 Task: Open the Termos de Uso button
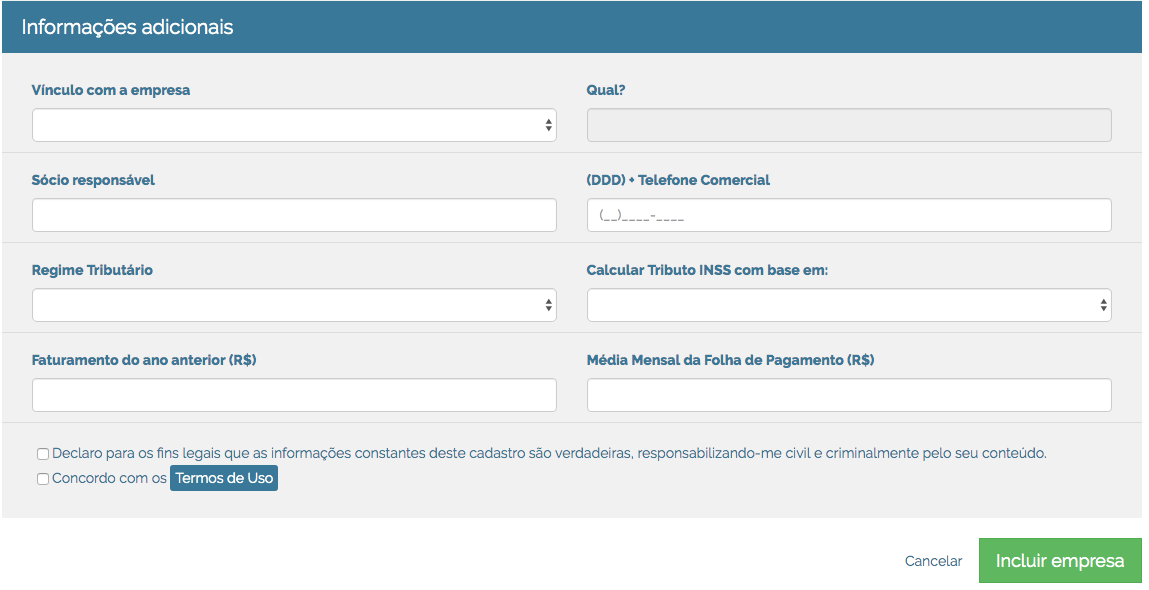tap(224, 478)
